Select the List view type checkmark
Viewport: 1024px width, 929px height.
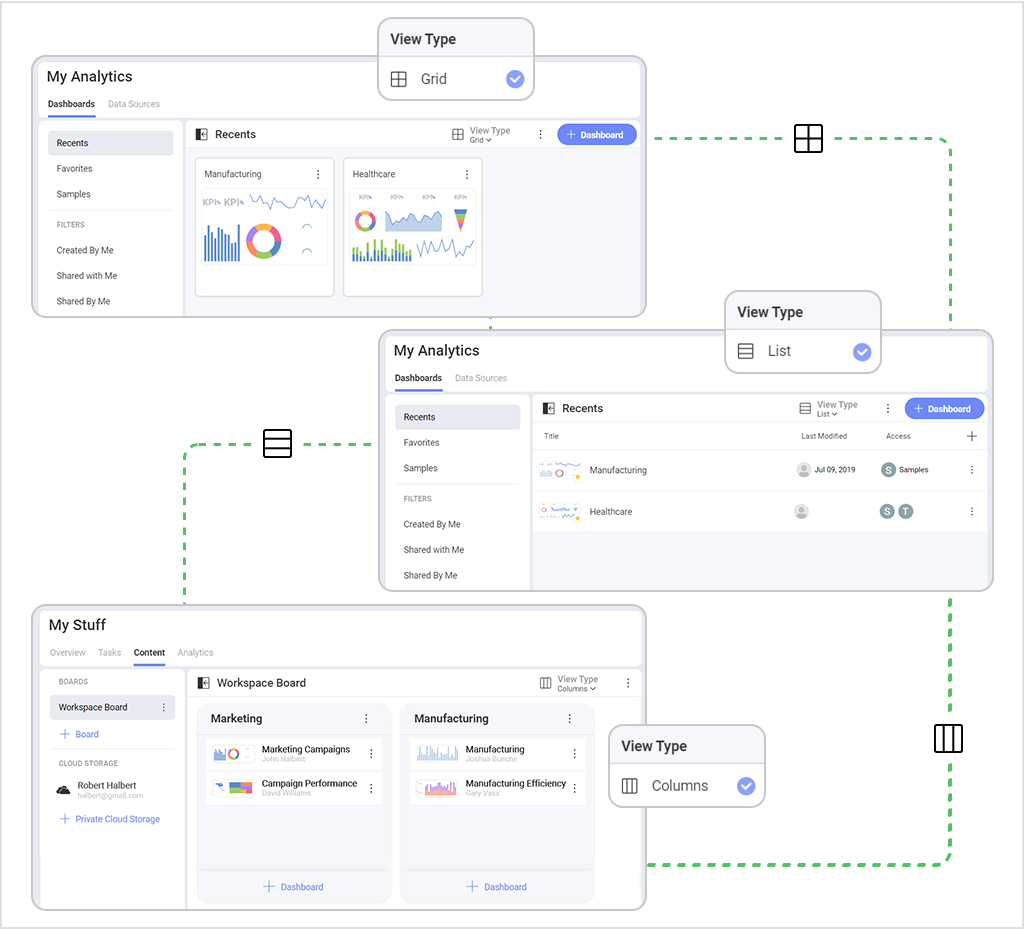click(861, 351)
